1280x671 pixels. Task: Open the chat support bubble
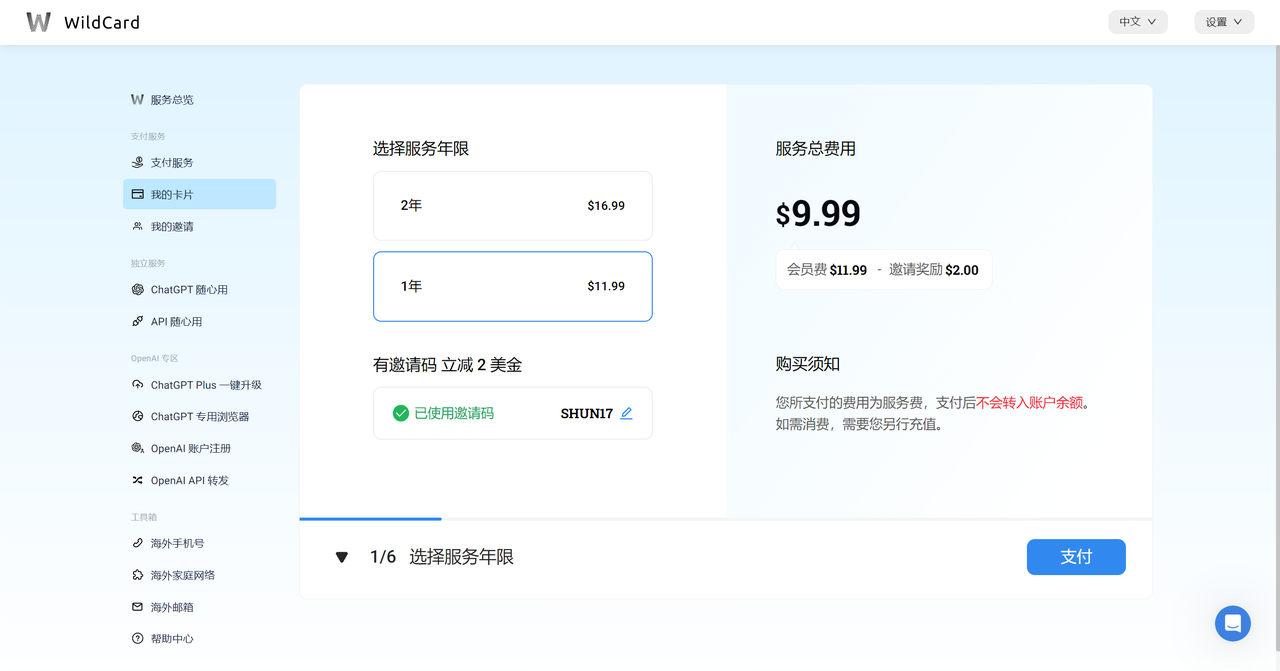pyautogui.click(x=1233, y=623)
